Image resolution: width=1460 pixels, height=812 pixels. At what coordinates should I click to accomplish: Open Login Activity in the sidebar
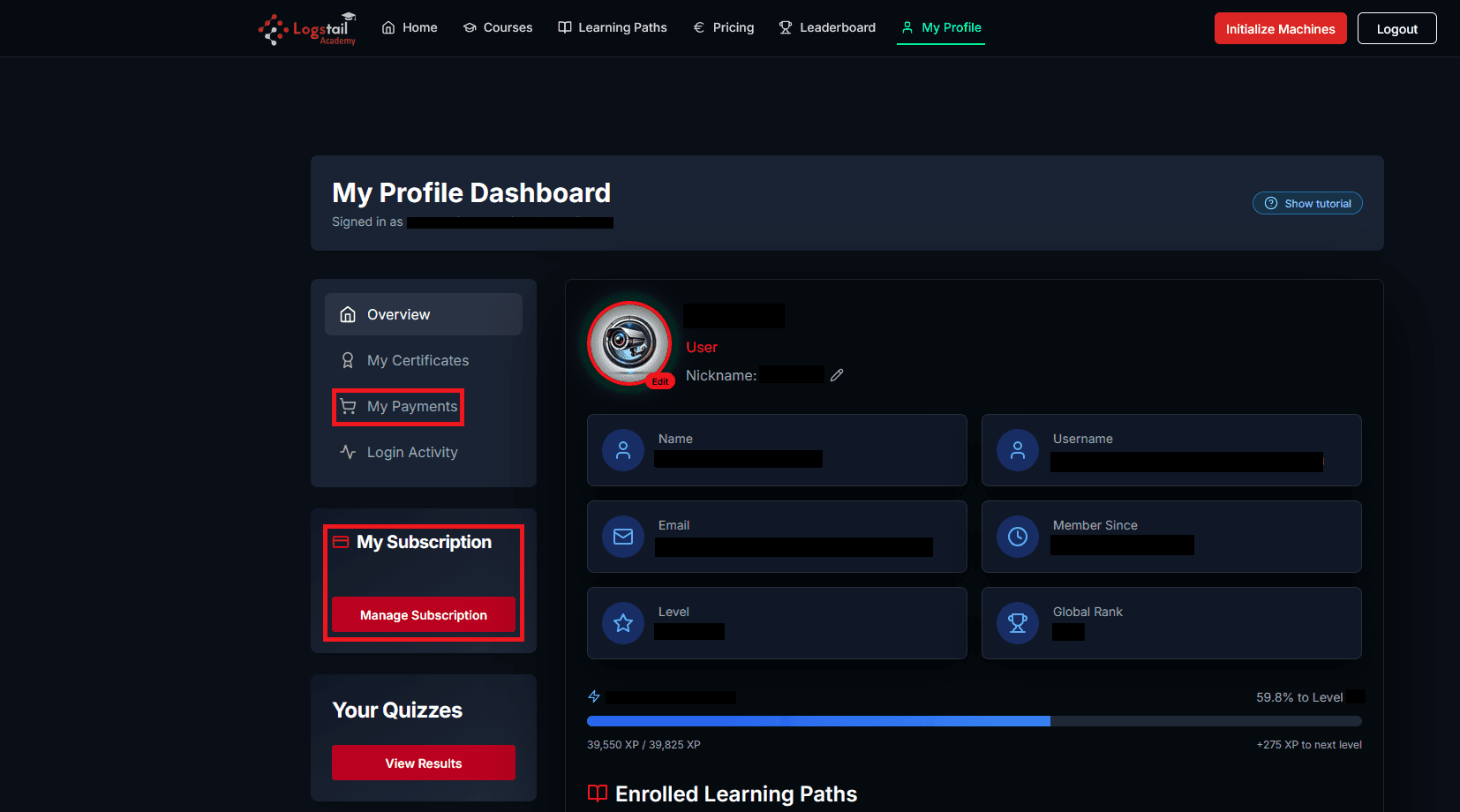pos(424,452)
